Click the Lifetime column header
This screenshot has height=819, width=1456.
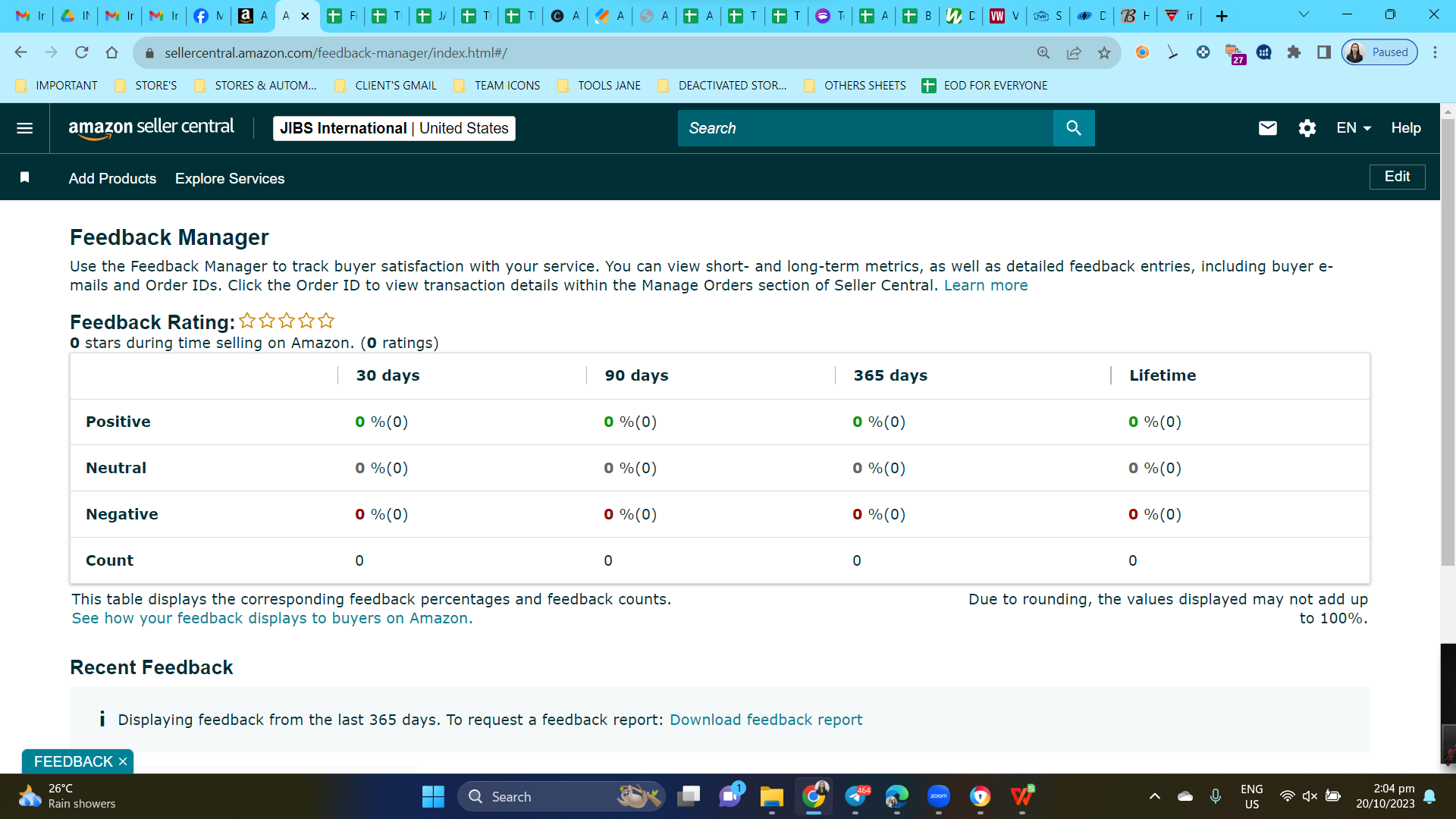[1163, 375]
